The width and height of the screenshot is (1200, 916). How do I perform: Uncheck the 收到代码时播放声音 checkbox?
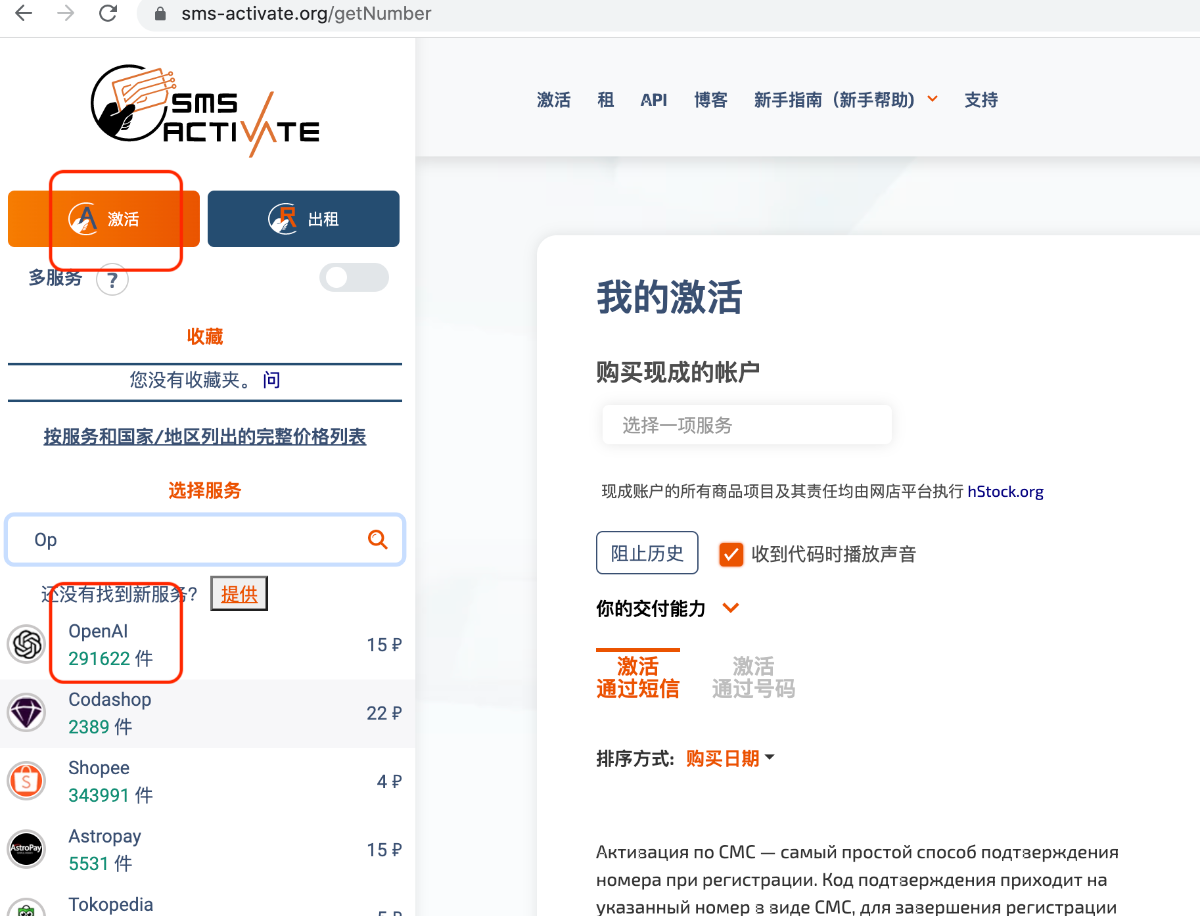(x=731, y=554)
